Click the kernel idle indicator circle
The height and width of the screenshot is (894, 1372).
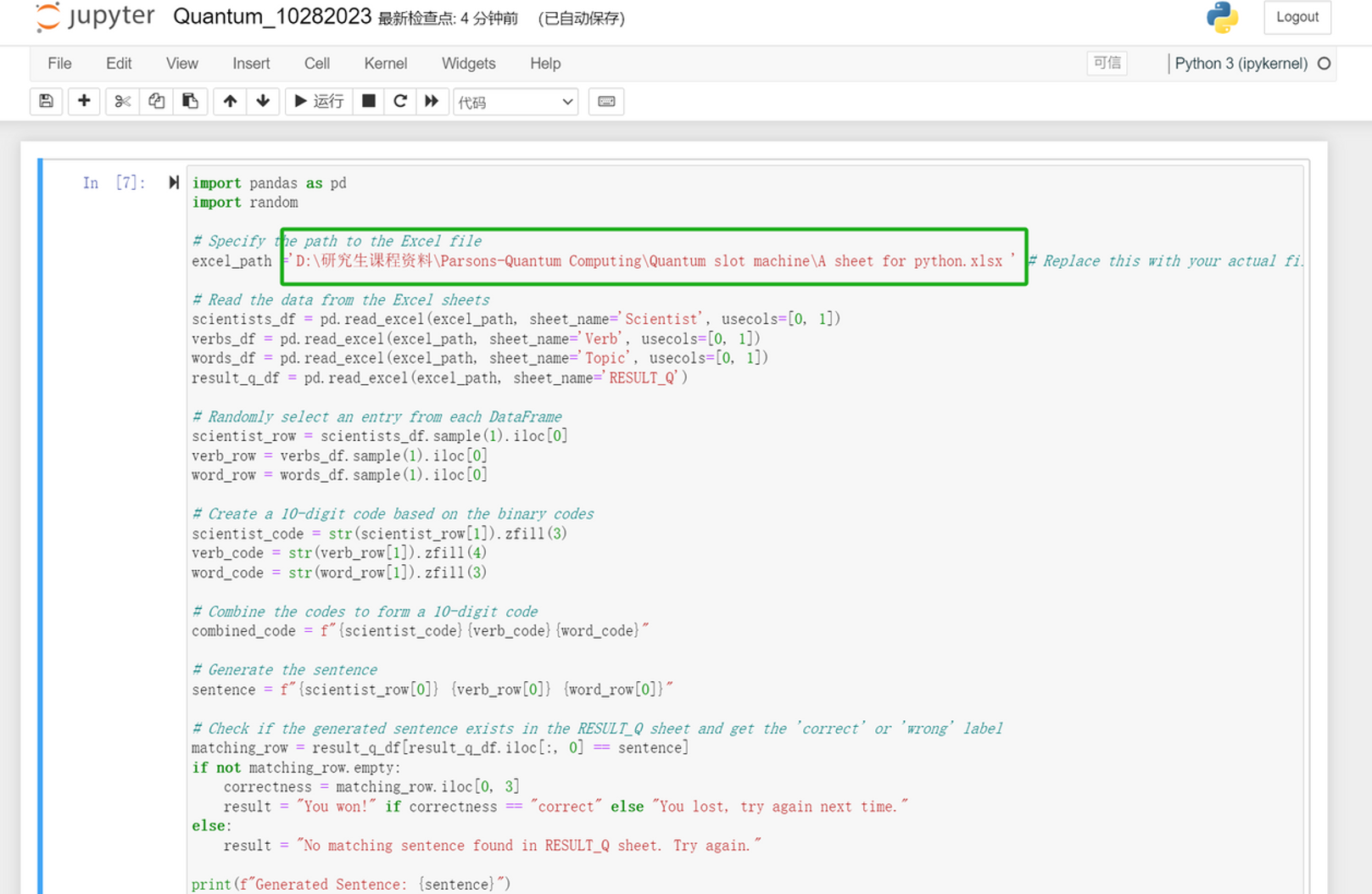[x=1324, y=64]
